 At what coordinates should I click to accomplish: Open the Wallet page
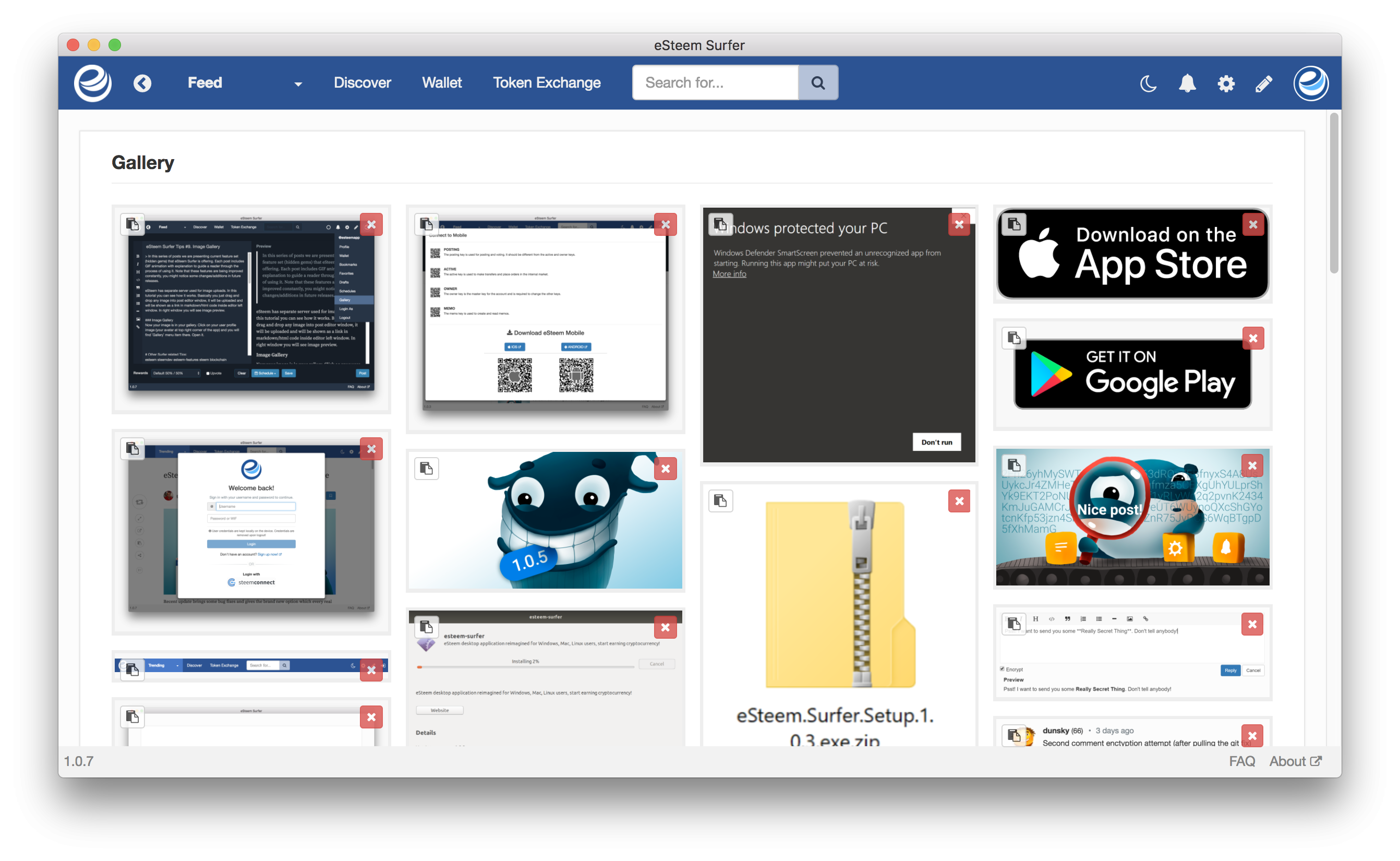tap(442, 83)
